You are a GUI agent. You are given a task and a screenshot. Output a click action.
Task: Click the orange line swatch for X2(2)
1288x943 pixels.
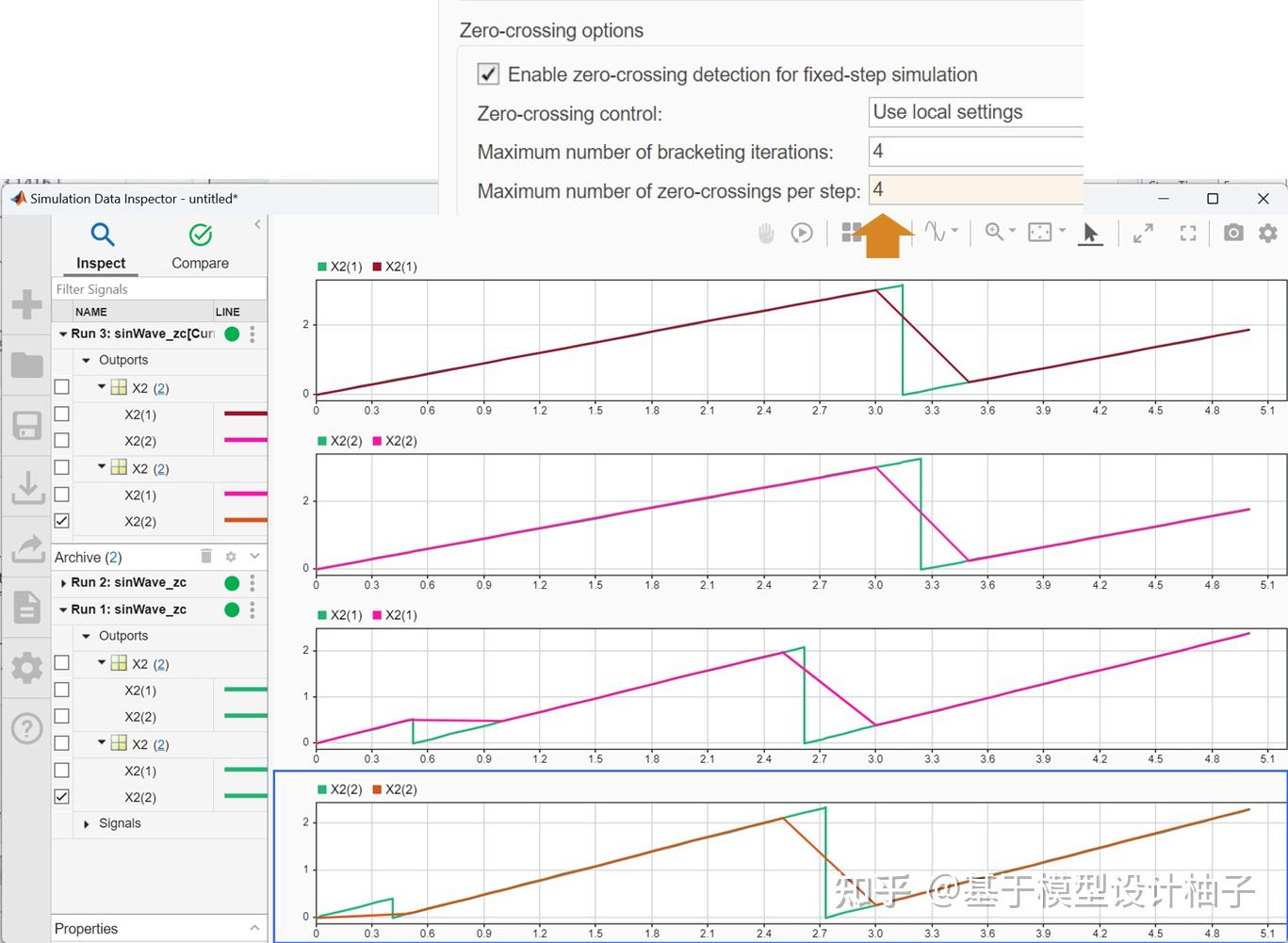[x=245, y=520]
